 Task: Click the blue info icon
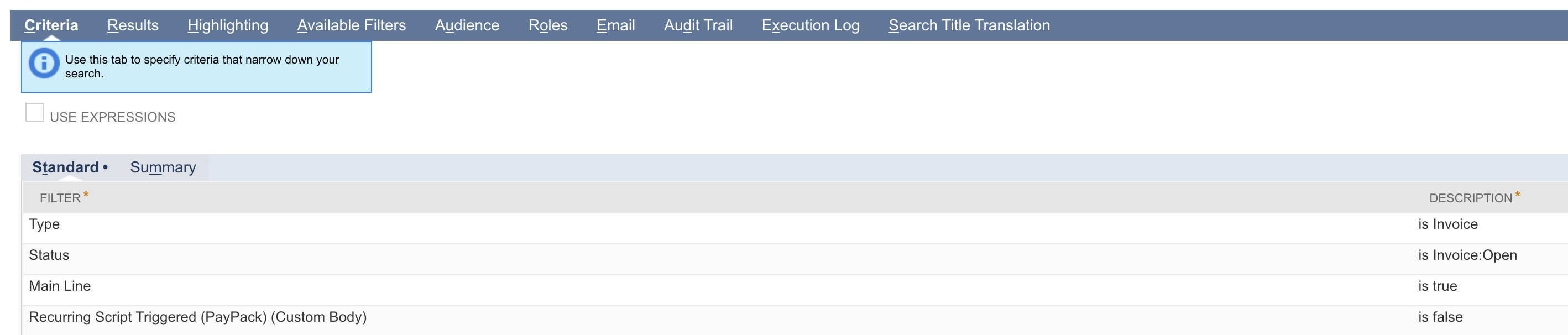[x=43, y=64]
